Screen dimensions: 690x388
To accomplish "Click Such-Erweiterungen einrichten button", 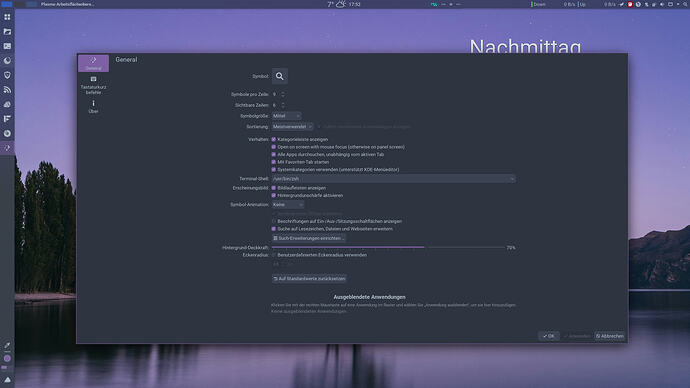I will 308,238.
